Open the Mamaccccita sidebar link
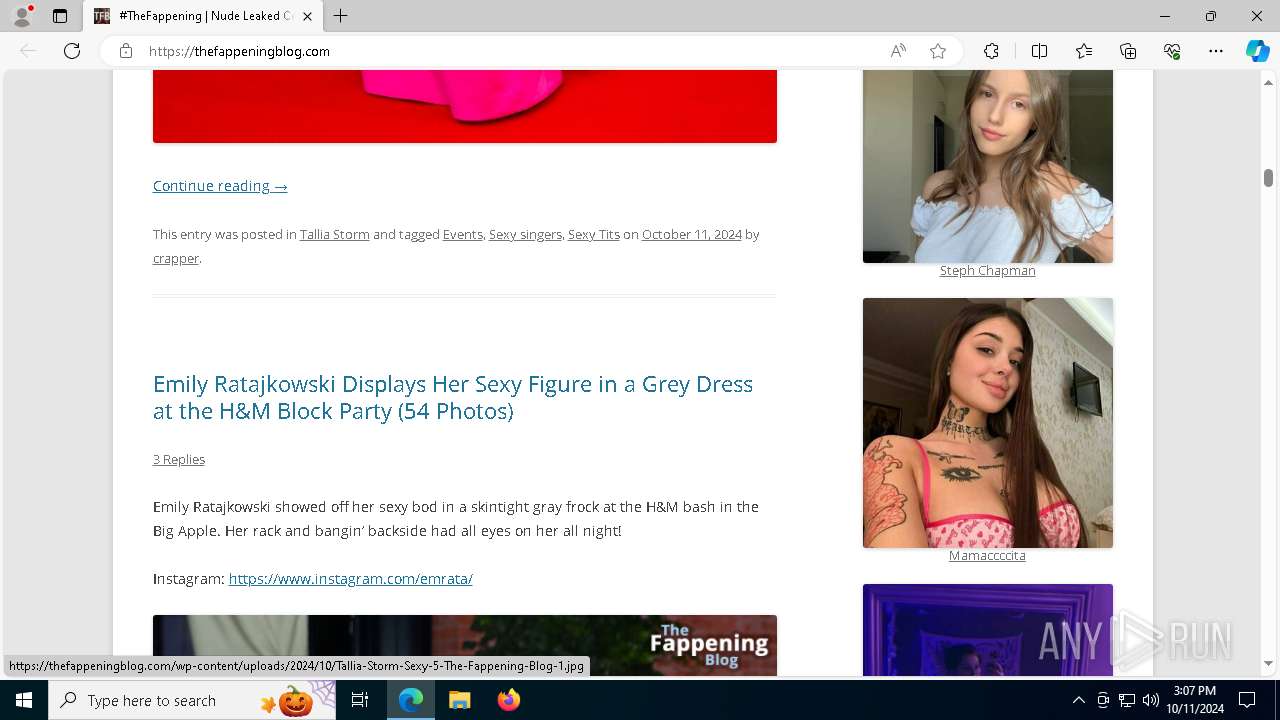This screenshot has width=1280, height=720. click(x=987, y=555)
